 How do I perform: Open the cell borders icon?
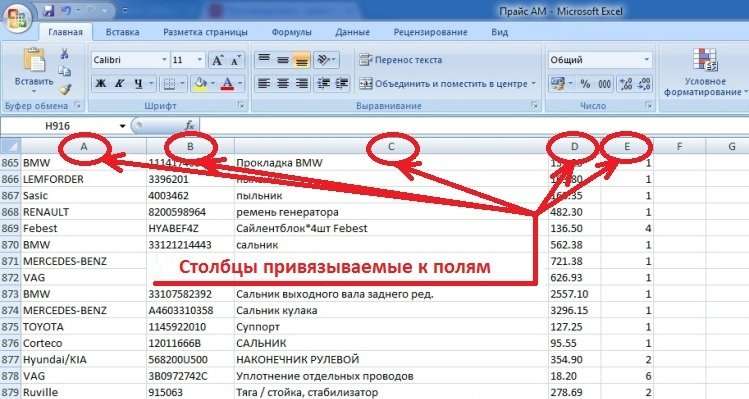click(x=169, y=84)
